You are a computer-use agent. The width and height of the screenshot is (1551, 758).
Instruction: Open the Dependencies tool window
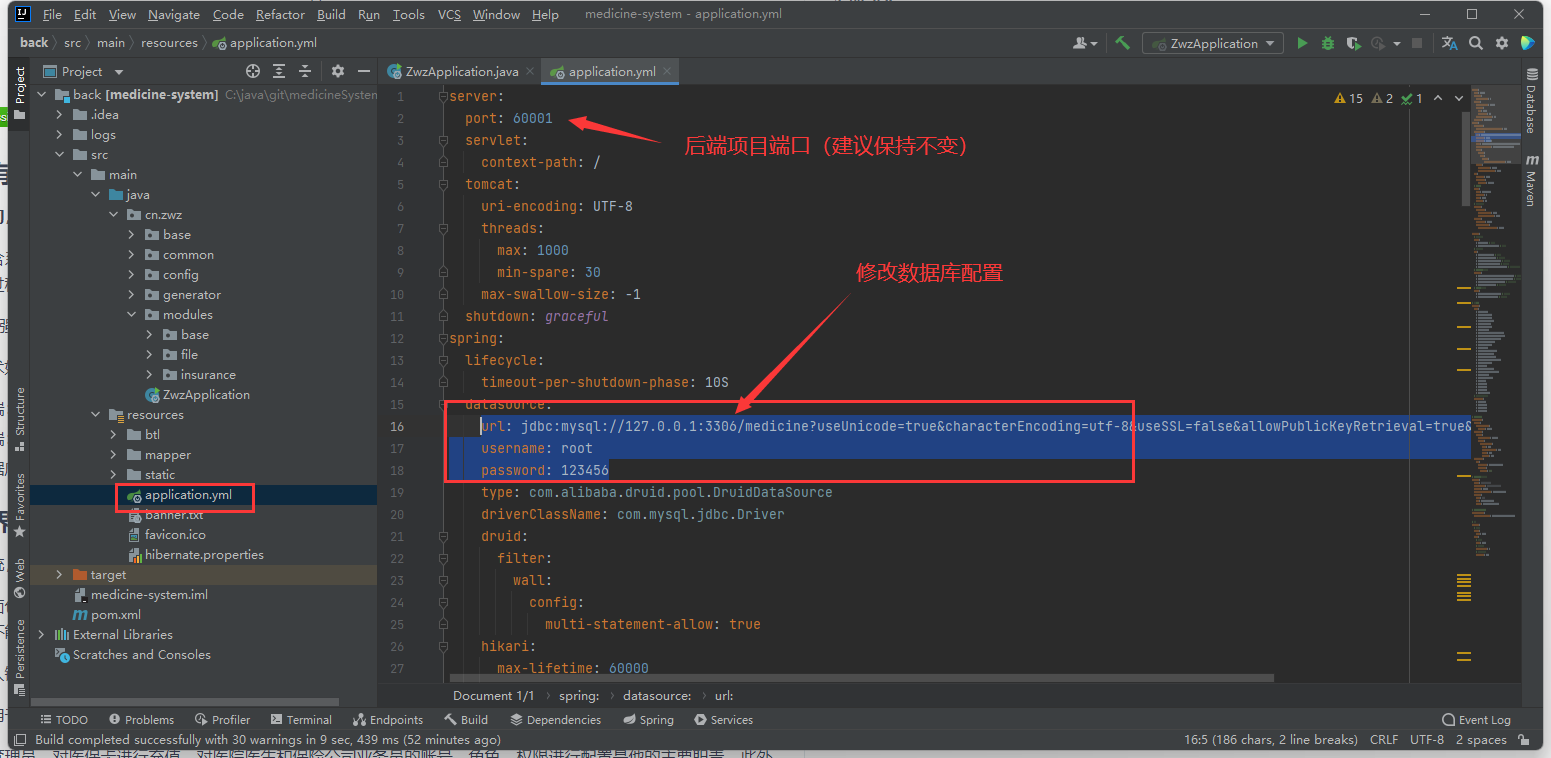[x=555, y=719]
